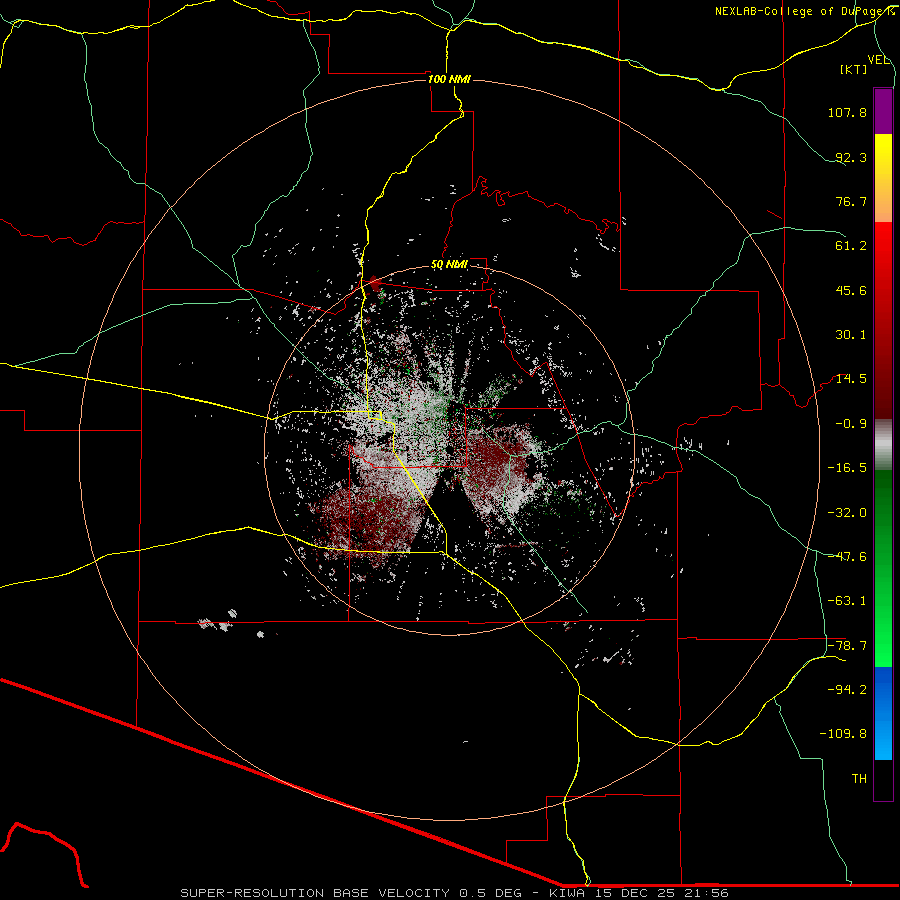
Task: Click the -16.5 legend value
Action: tap(847, 468)
